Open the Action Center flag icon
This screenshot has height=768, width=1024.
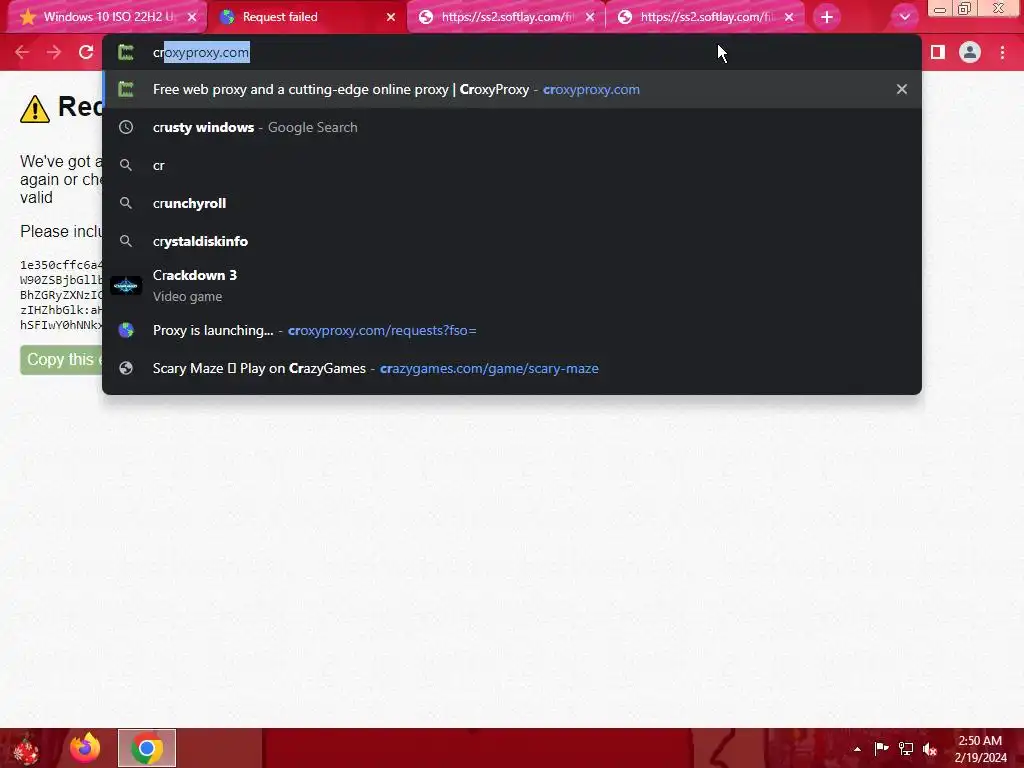click(881, 749)
